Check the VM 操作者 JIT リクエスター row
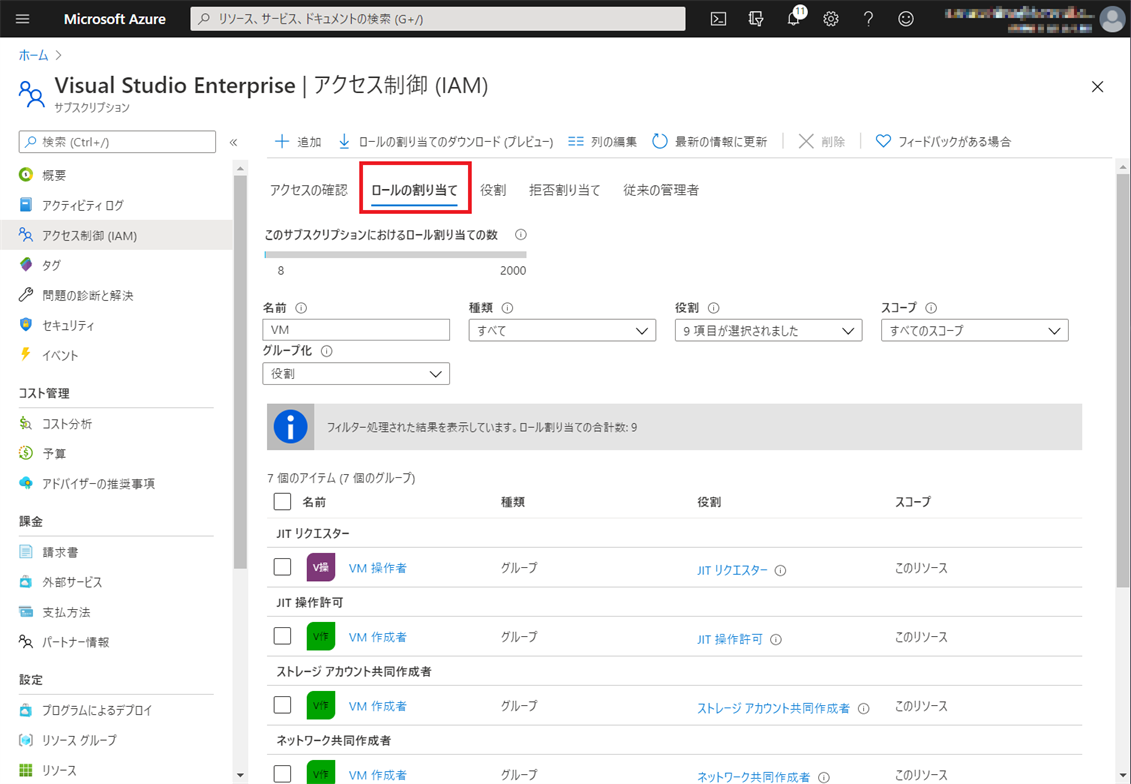Image resolution: width=1131 pixels, height=784 pixels. pyautogui.click(x=283, y=567)
